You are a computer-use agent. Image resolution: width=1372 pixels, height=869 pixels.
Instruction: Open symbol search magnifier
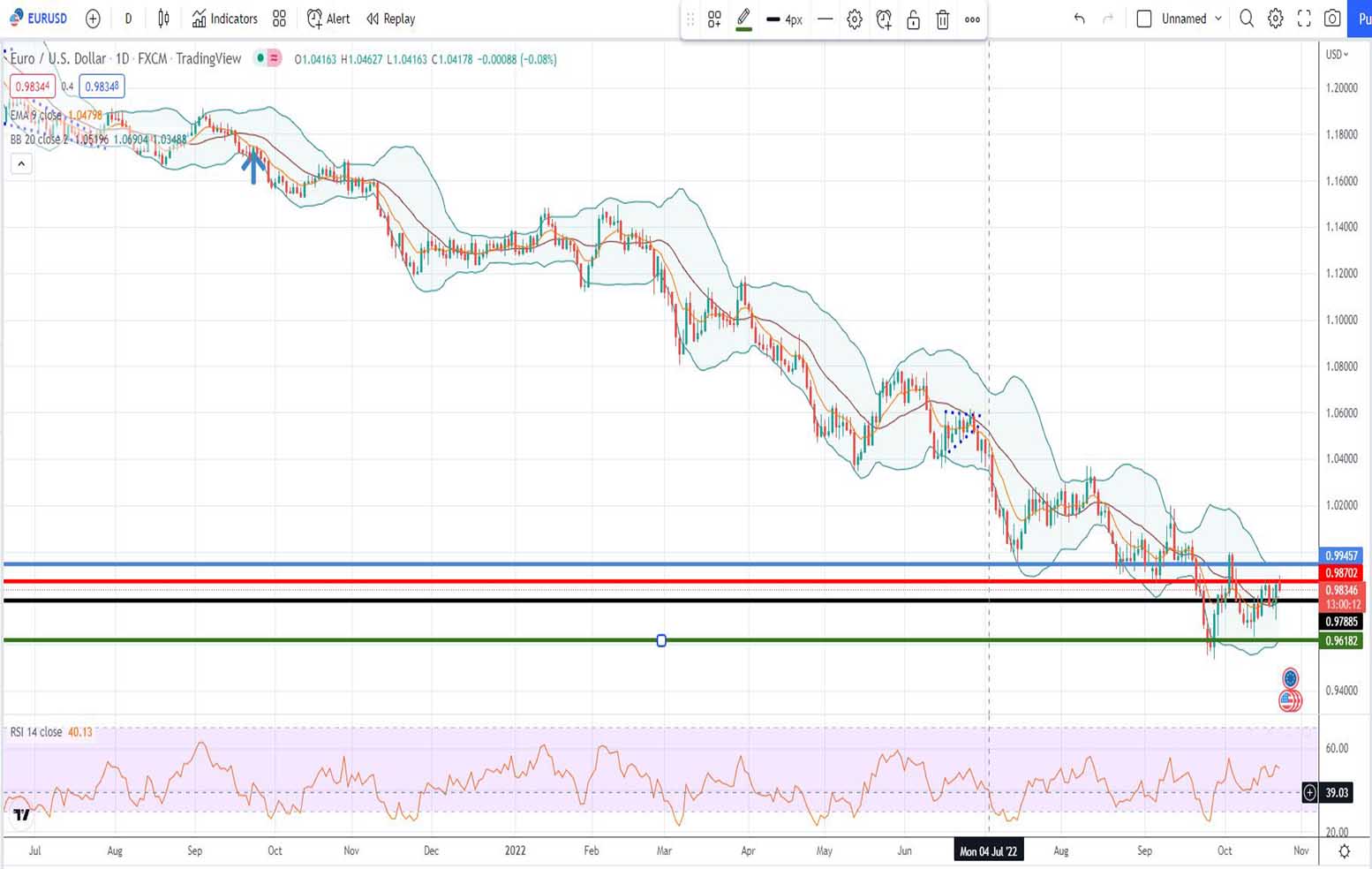pyautogui.click(x=1246, y=18)
